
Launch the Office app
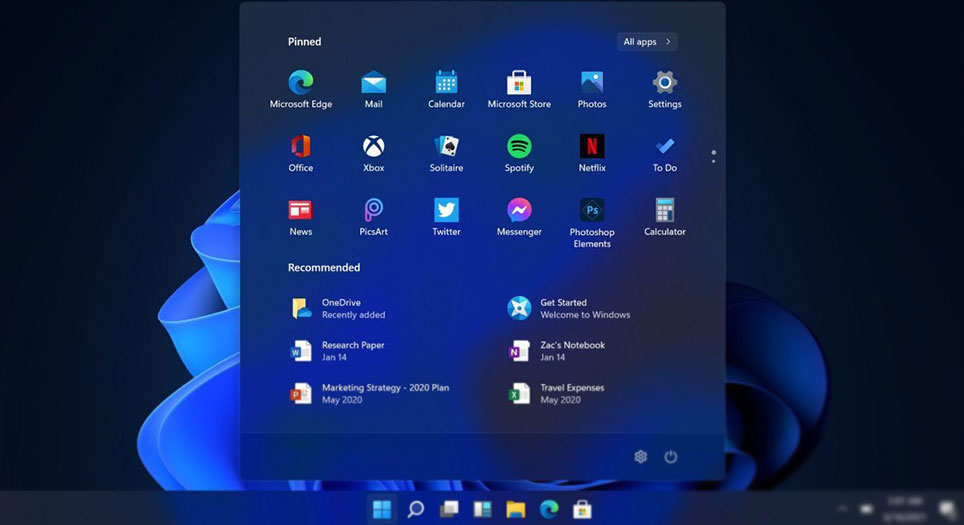click(x=301, y=153)
